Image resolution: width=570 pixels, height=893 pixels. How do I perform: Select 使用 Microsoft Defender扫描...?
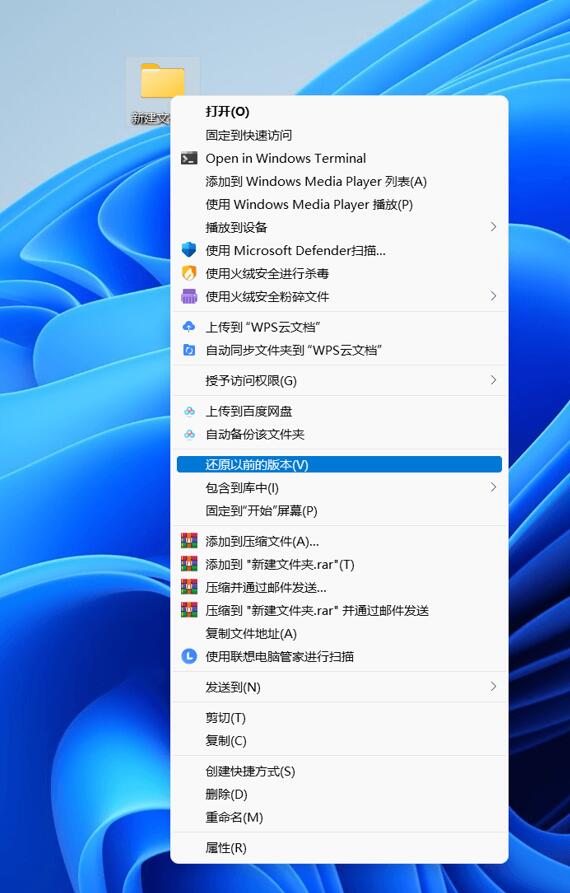point(339,250)
